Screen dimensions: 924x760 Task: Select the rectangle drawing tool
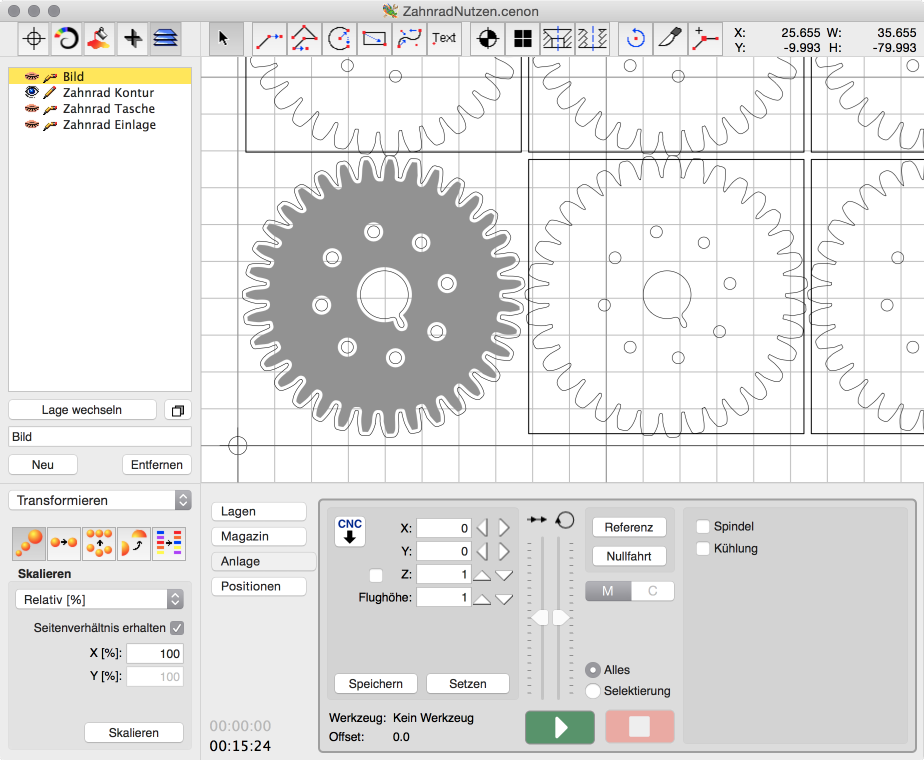374,39
